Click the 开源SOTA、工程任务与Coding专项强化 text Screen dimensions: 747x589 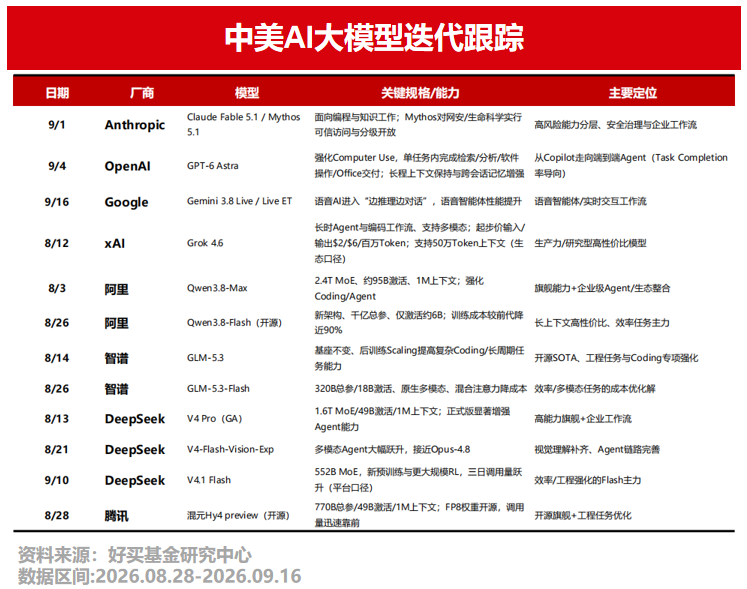coord(616,358)
